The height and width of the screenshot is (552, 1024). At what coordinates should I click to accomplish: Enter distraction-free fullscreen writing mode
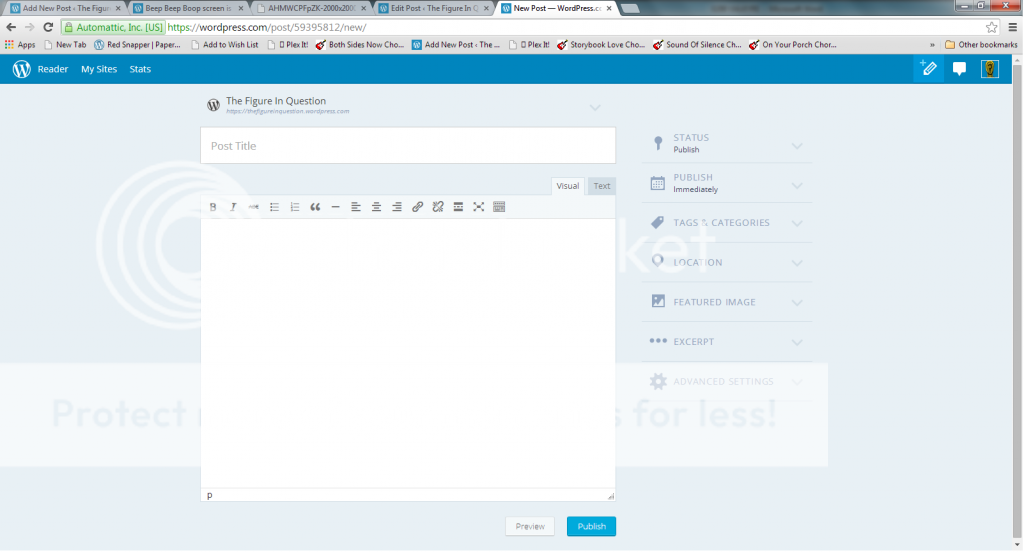tap(479, 207)
